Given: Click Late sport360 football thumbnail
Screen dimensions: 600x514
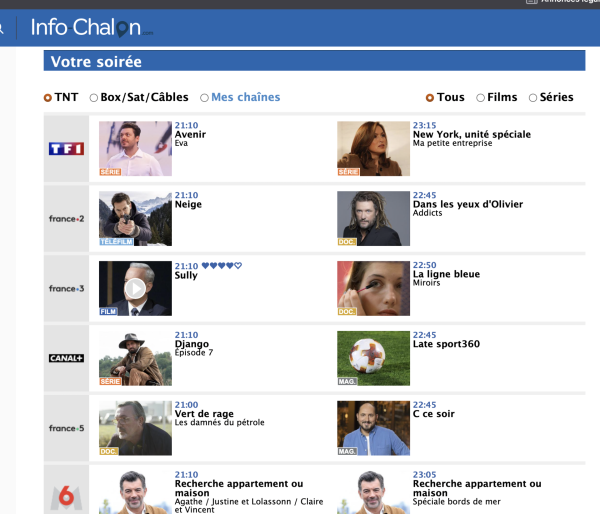Looking at the screenshot, I should 373,358.
